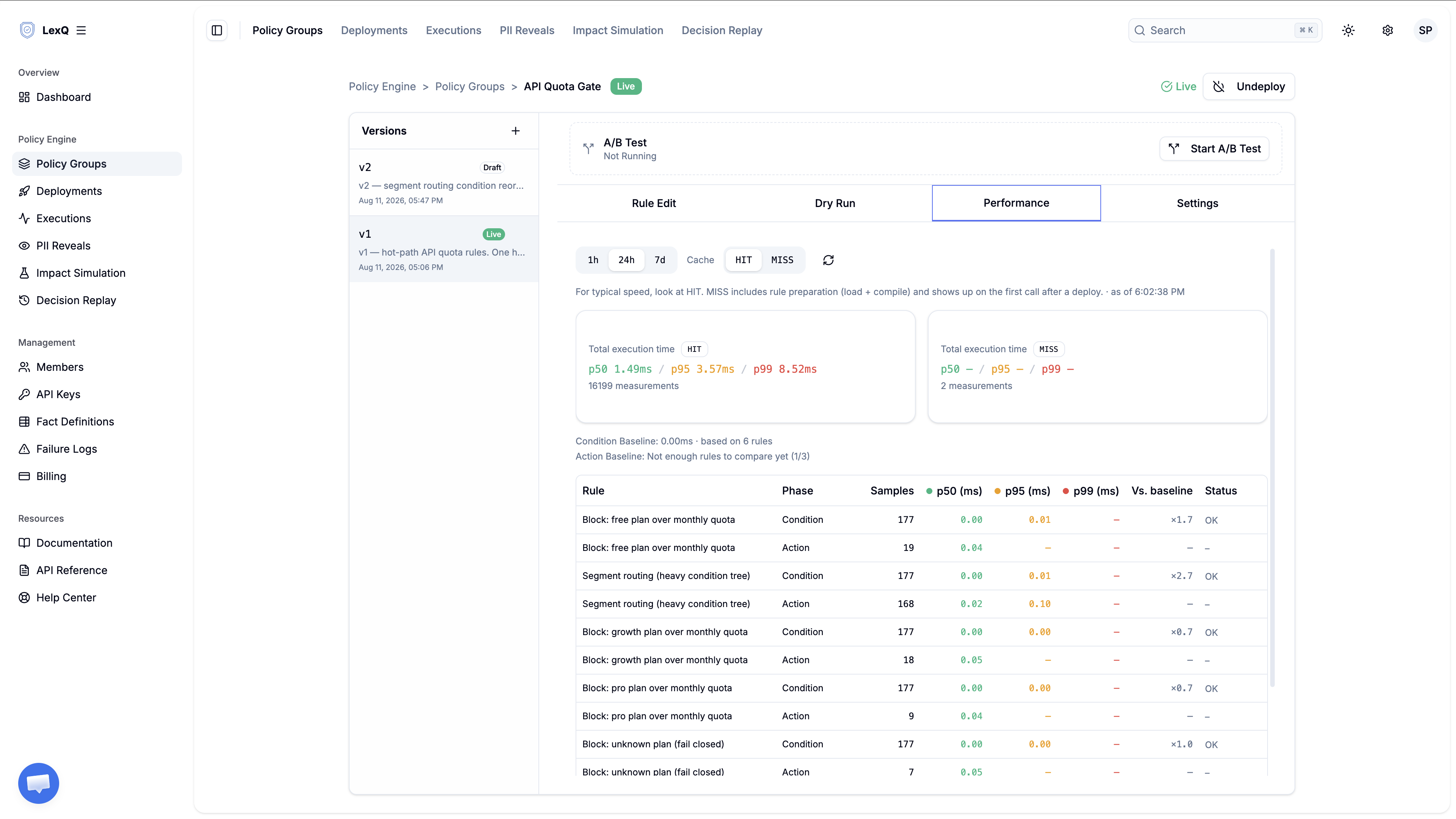Click the performance table vertical scrollbar
This screenshot has height=819, width=1456.
click(x=1272, y=468)
